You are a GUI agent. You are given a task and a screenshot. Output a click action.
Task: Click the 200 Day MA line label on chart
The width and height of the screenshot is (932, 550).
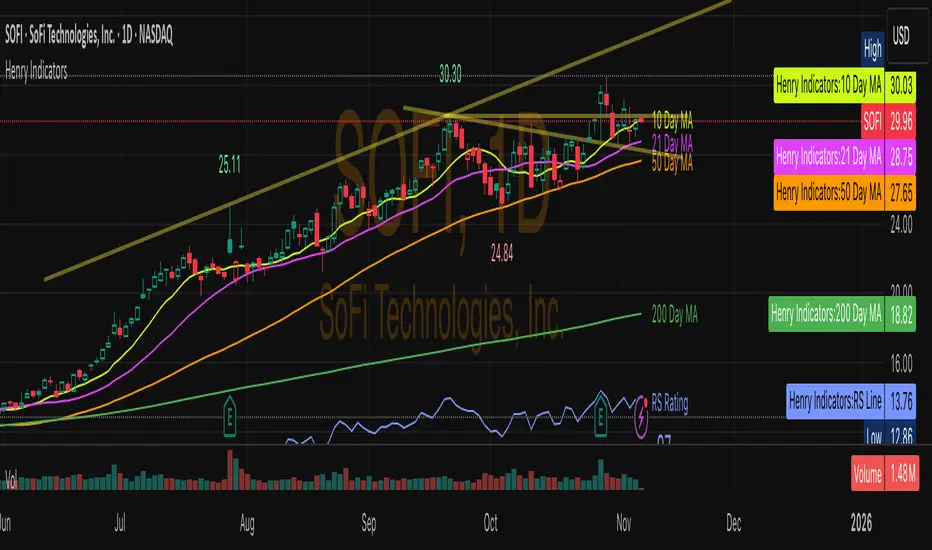click(x=675, y=314)
